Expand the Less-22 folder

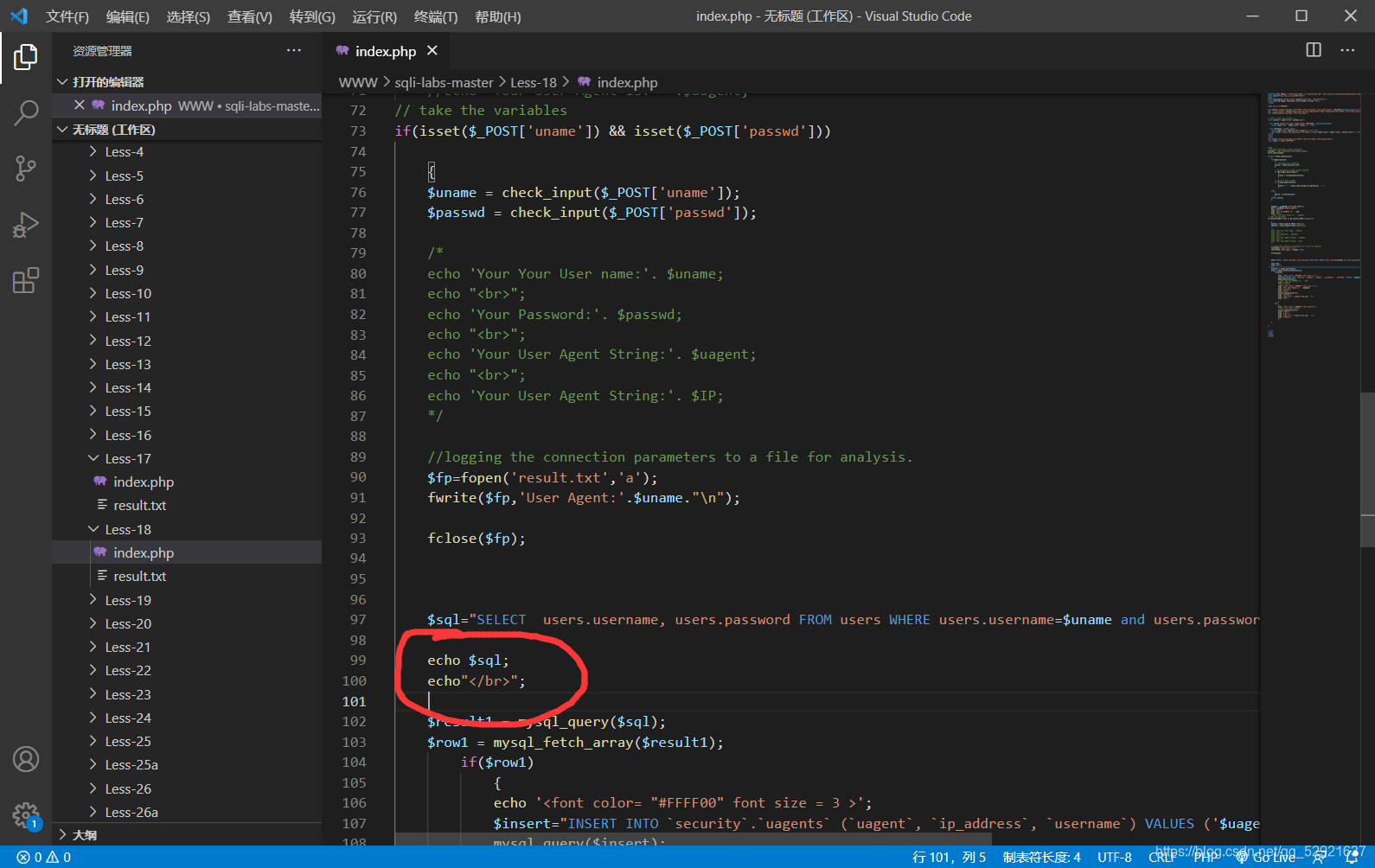(x=187, y=671)
